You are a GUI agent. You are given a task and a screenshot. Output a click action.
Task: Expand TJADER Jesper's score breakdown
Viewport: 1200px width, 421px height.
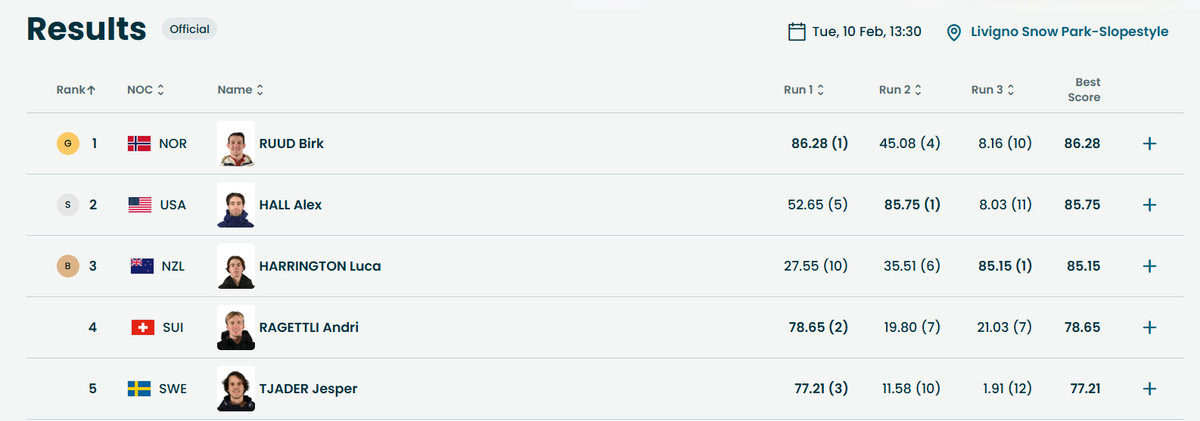point(1149,389)
